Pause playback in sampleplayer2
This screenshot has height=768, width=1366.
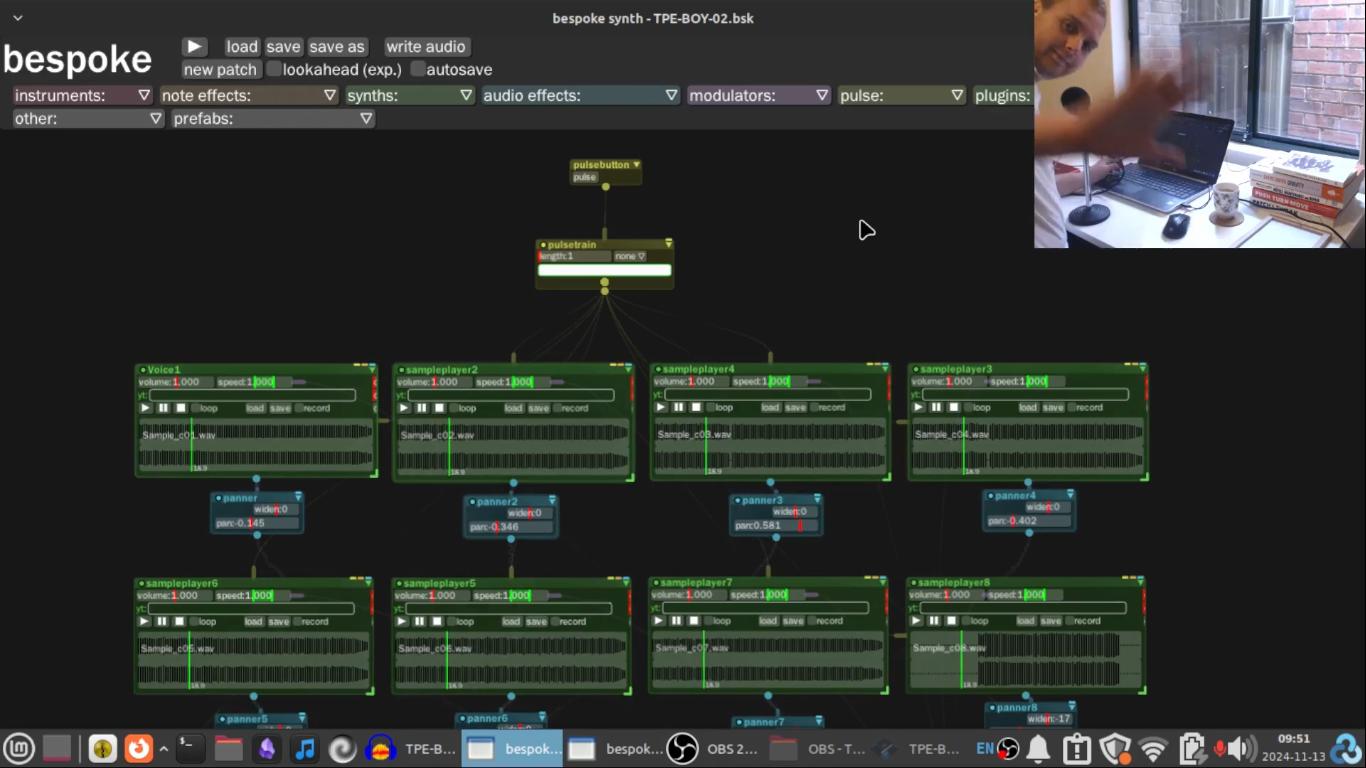420,407
